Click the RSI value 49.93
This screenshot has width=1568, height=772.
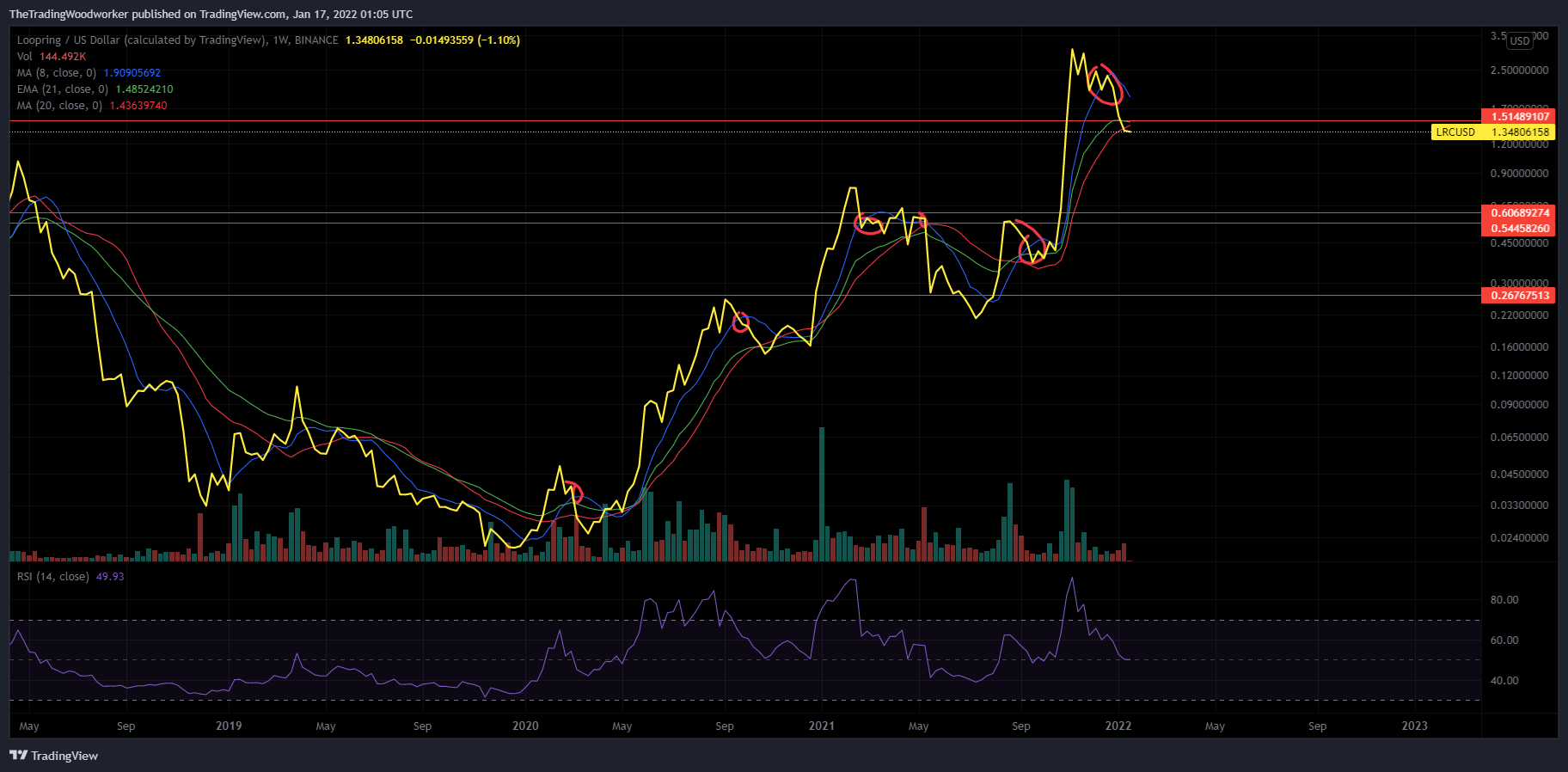[x=110, y=576]
